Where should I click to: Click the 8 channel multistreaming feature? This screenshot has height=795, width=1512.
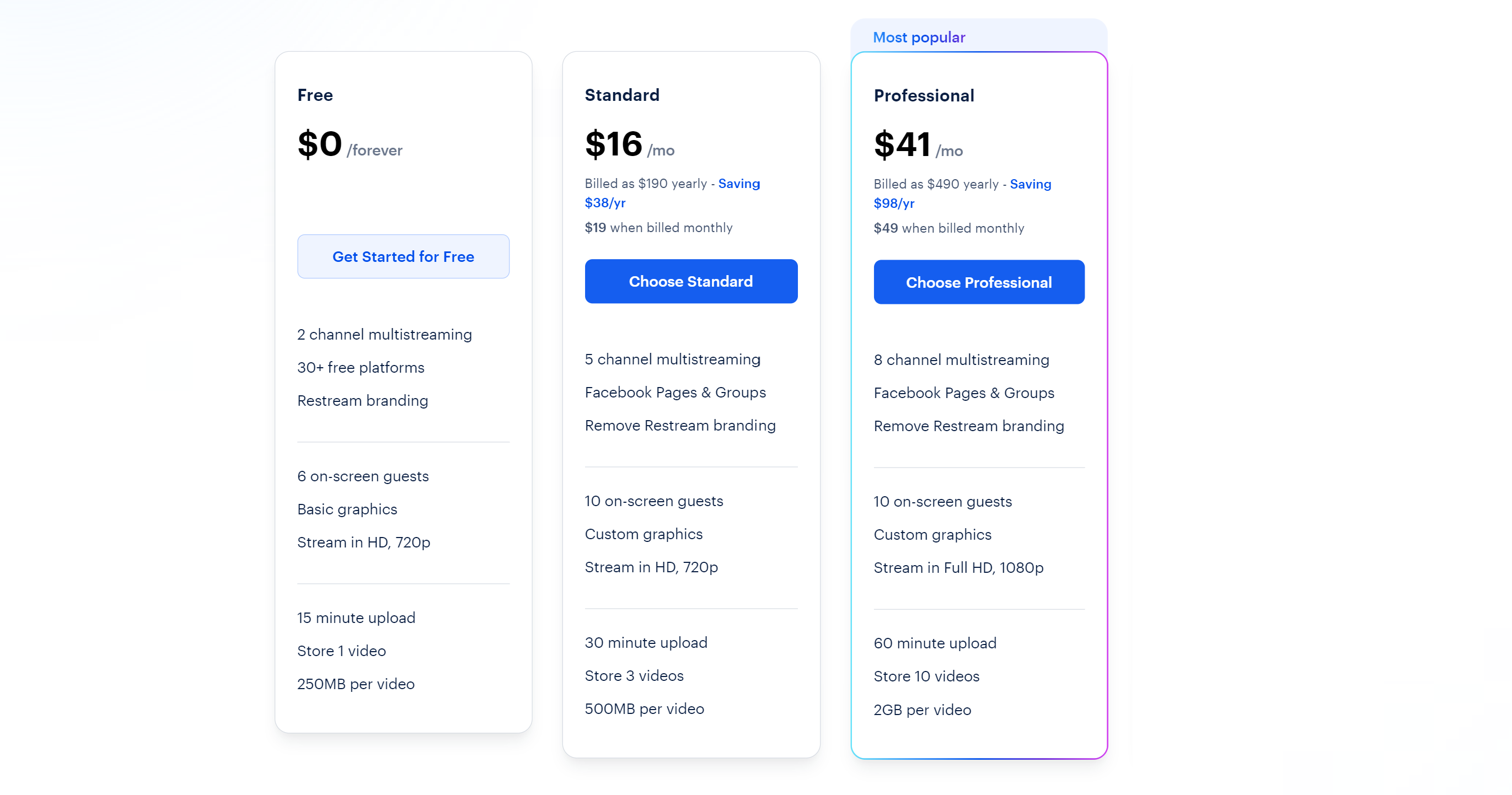click(x=961, y=359)
